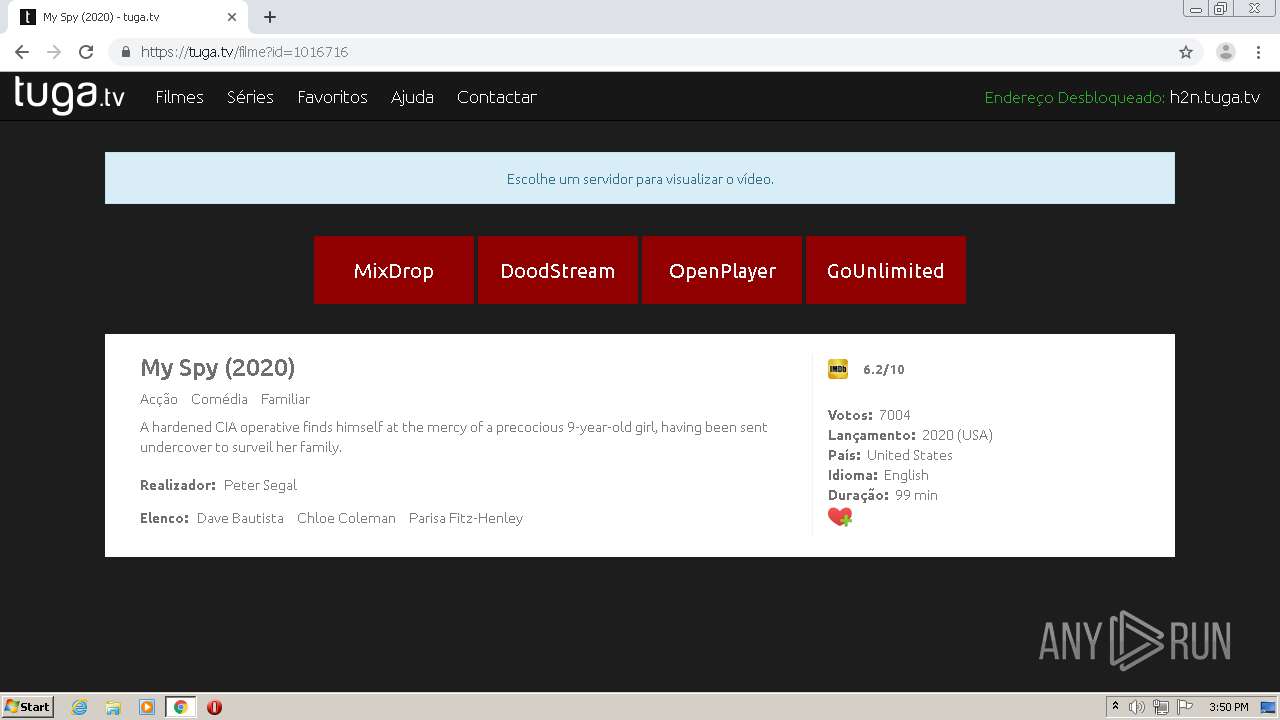1280x720 pixels.
Task: Open the Filmes menu
Action: (x=180, y=97)
